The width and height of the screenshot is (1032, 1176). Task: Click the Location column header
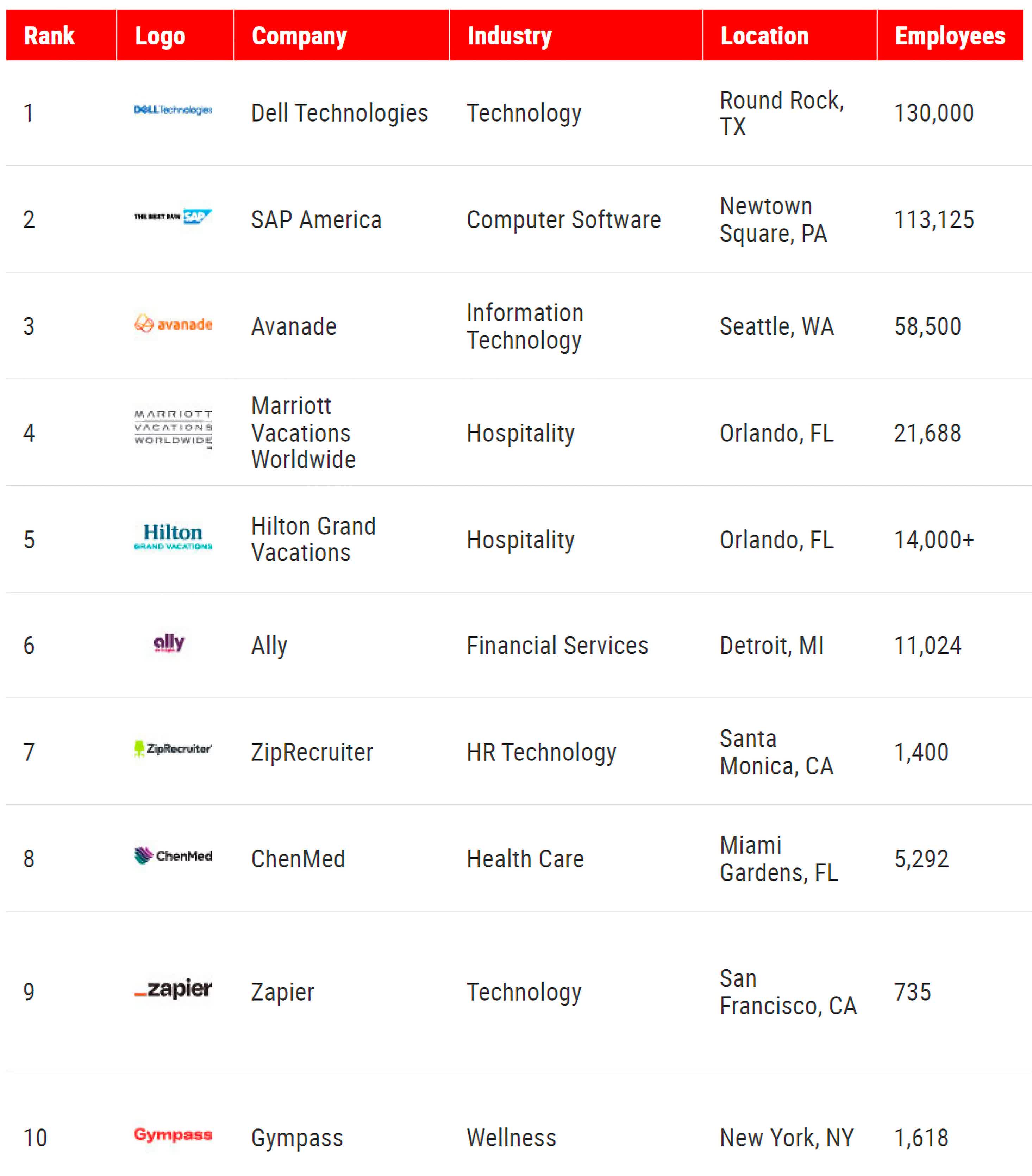[x=764, y=36]
